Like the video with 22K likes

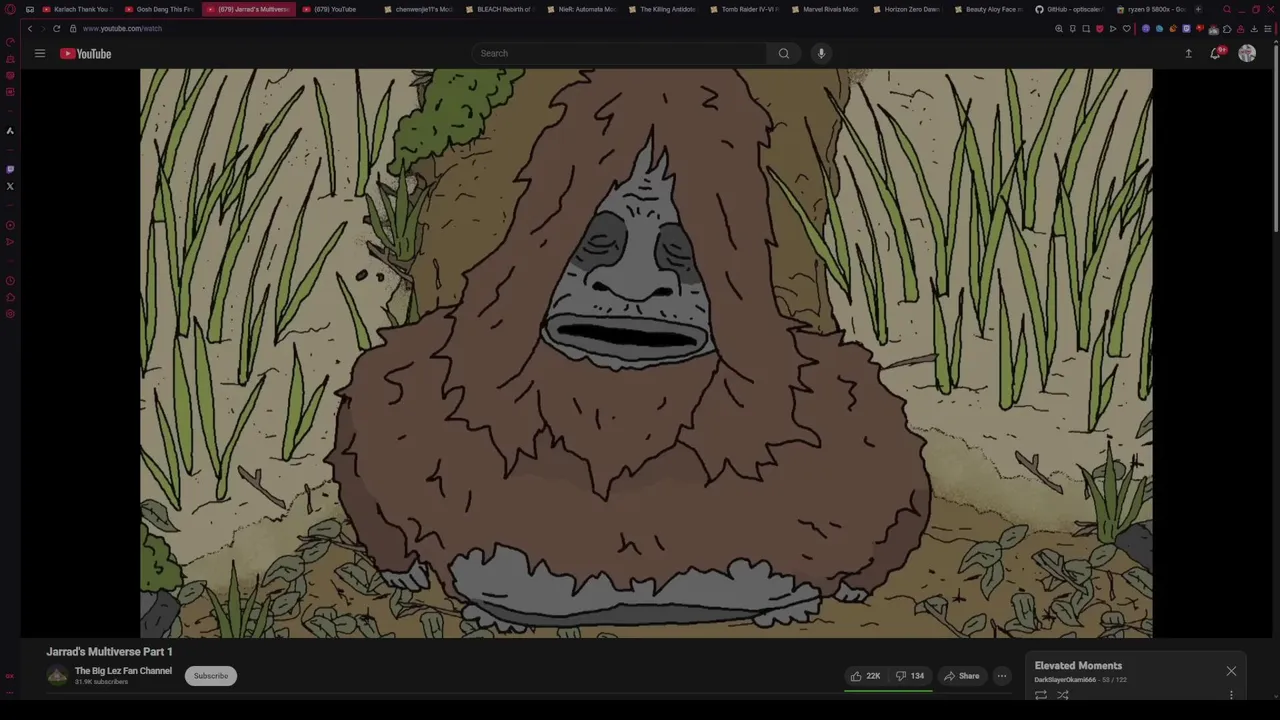tap(865, 676)
